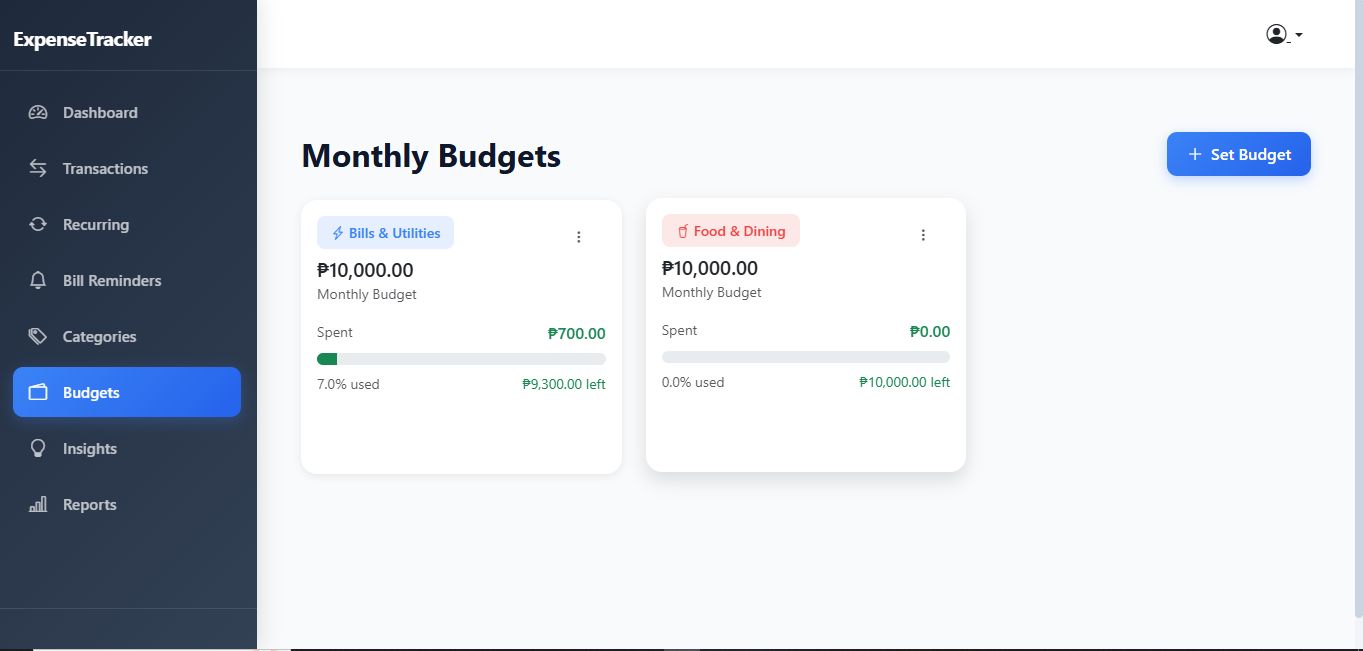Click the Bill Reminders bell icon
Image resolution: width=1363 pixels, height=651 pixels.
(x=38, y=281)
